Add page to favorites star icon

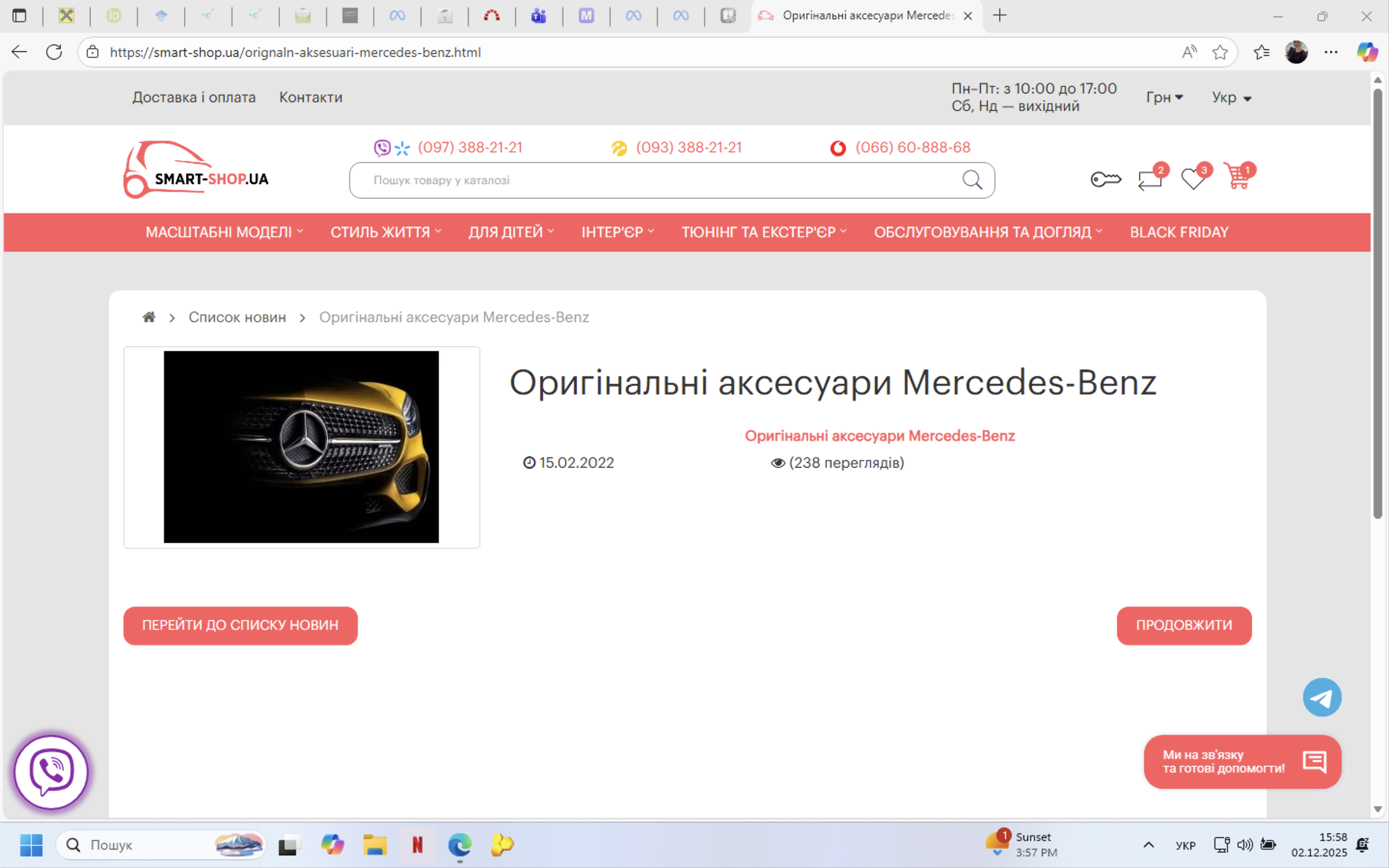(x=1220, y=52)
